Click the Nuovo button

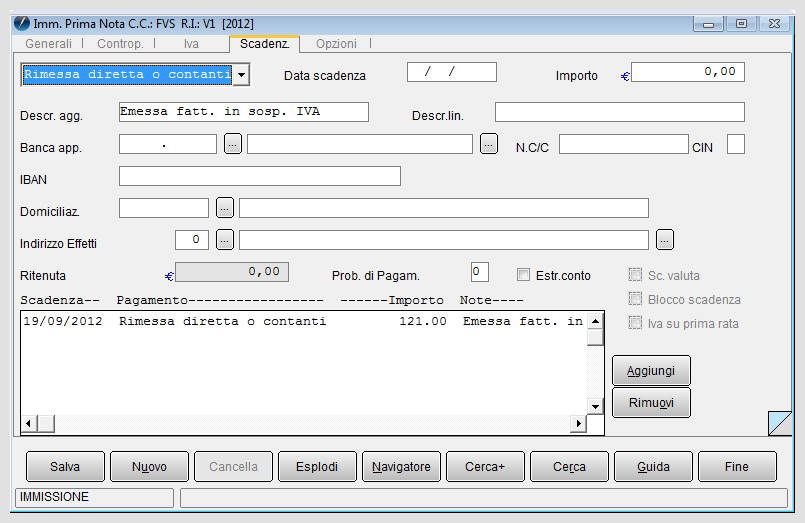(149, 467)
